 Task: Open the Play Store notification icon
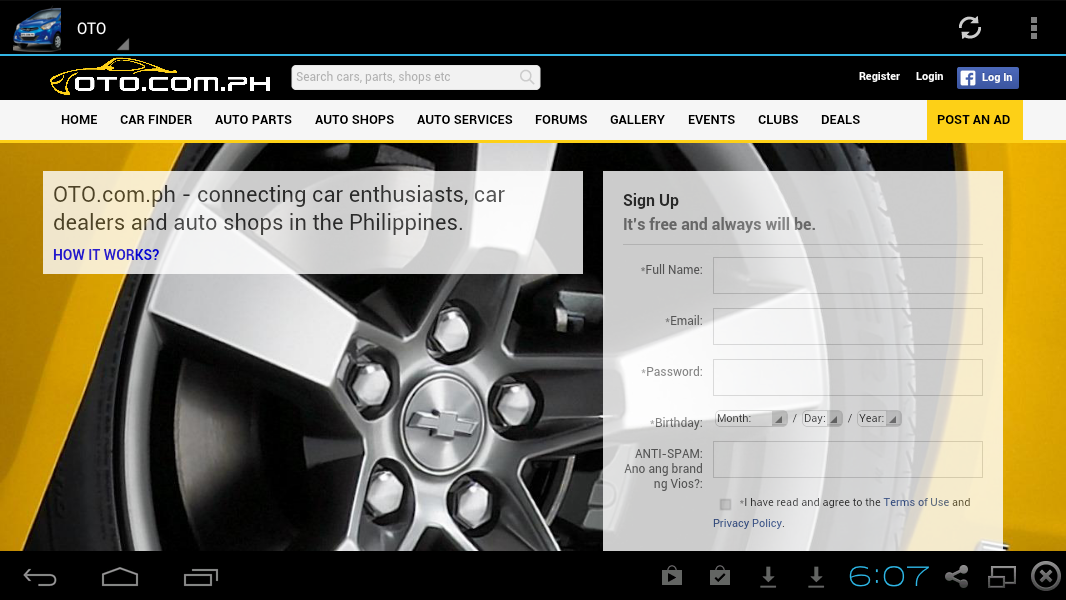[672, 576]
